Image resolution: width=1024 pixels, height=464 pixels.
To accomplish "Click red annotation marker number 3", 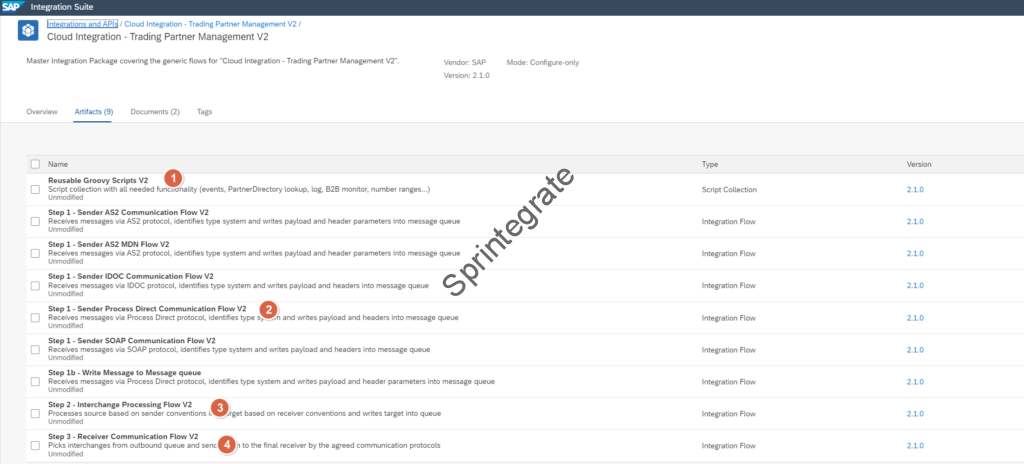I will (219, 407).
